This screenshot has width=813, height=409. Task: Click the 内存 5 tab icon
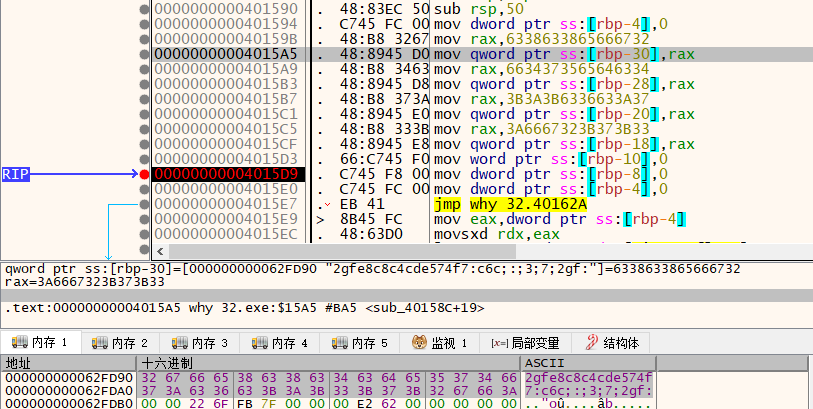point(341,343)
